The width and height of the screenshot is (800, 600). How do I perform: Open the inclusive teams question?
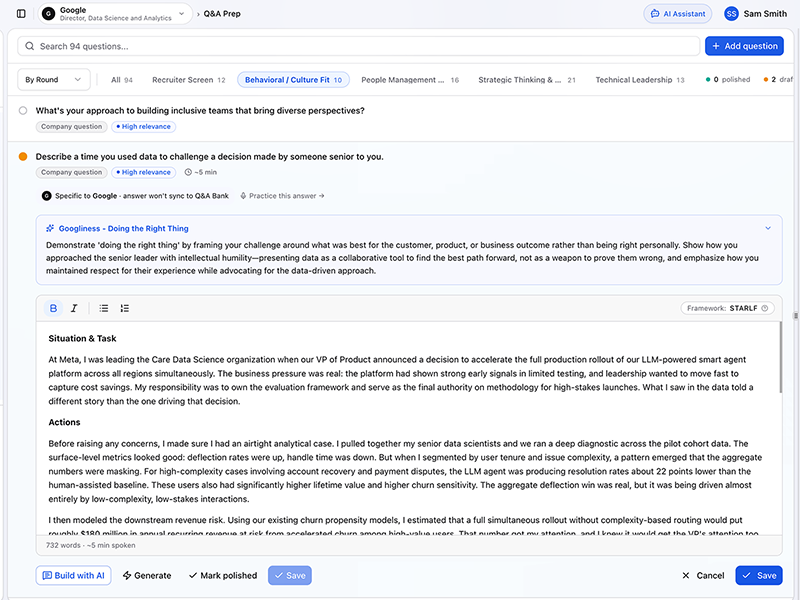point(200,111)
